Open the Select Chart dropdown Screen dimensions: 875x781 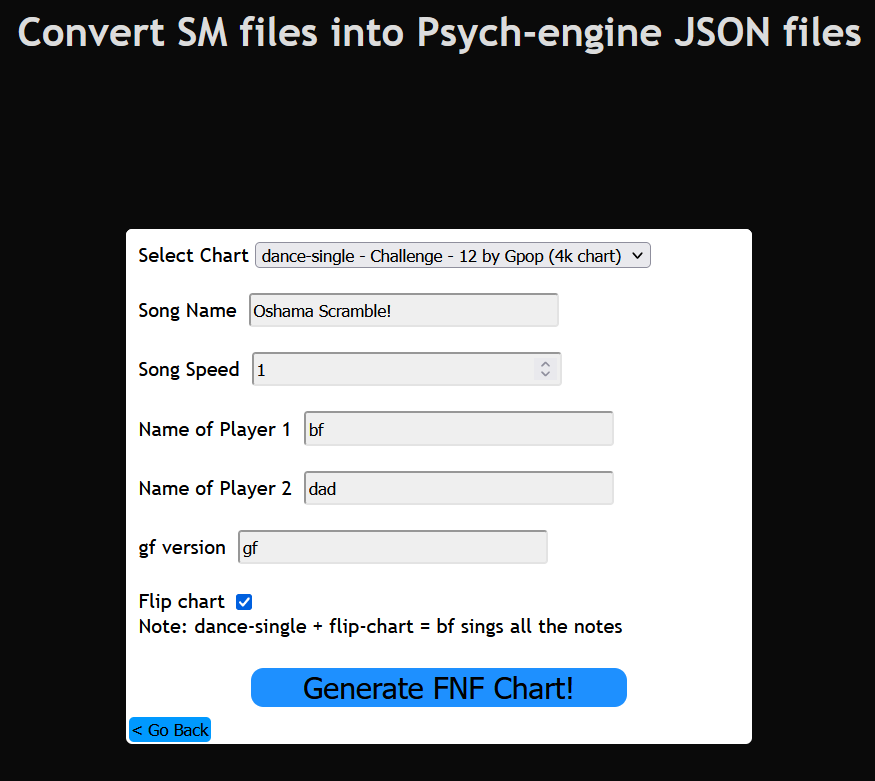tap(453, 255)
